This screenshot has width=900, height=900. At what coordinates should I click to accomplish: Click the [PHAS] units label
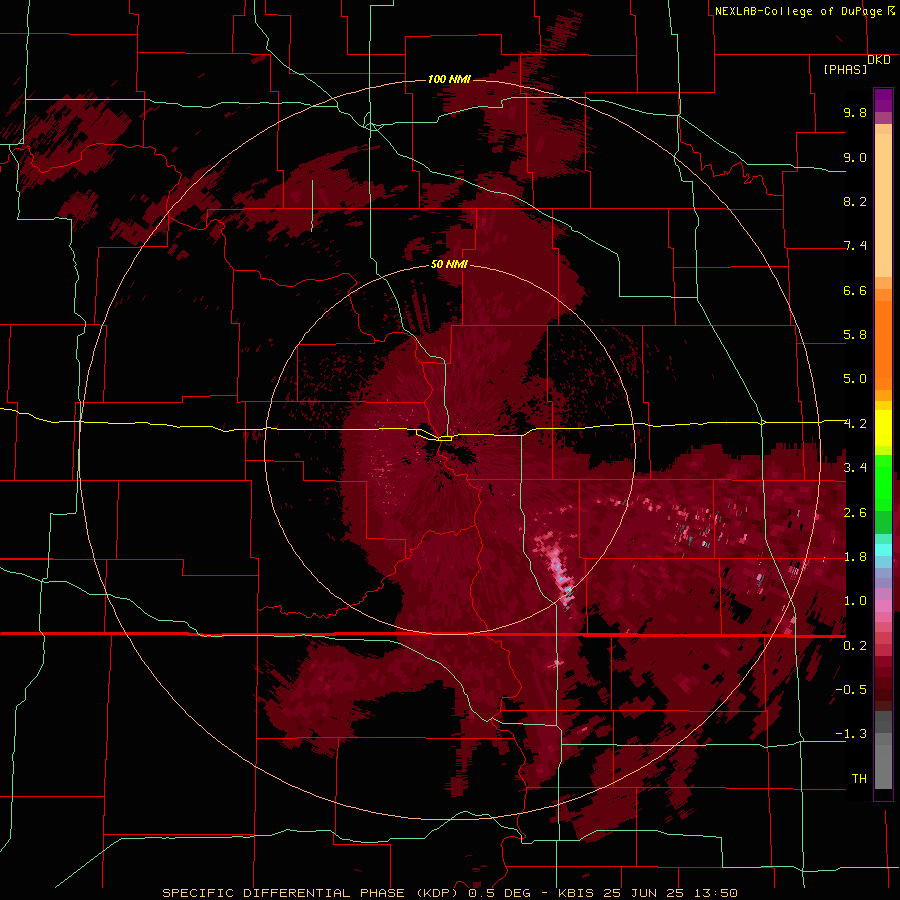click(845, 70)
